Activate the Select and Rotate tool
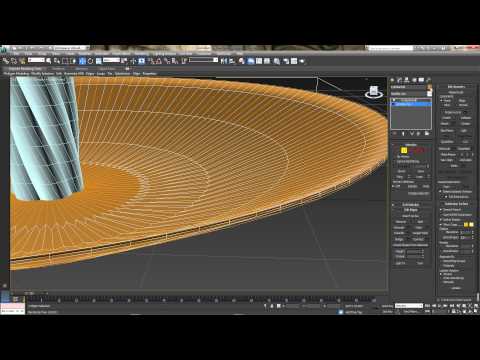Image resolution: width=480 pixels, height=360 pixels. (x=90, y=61)
